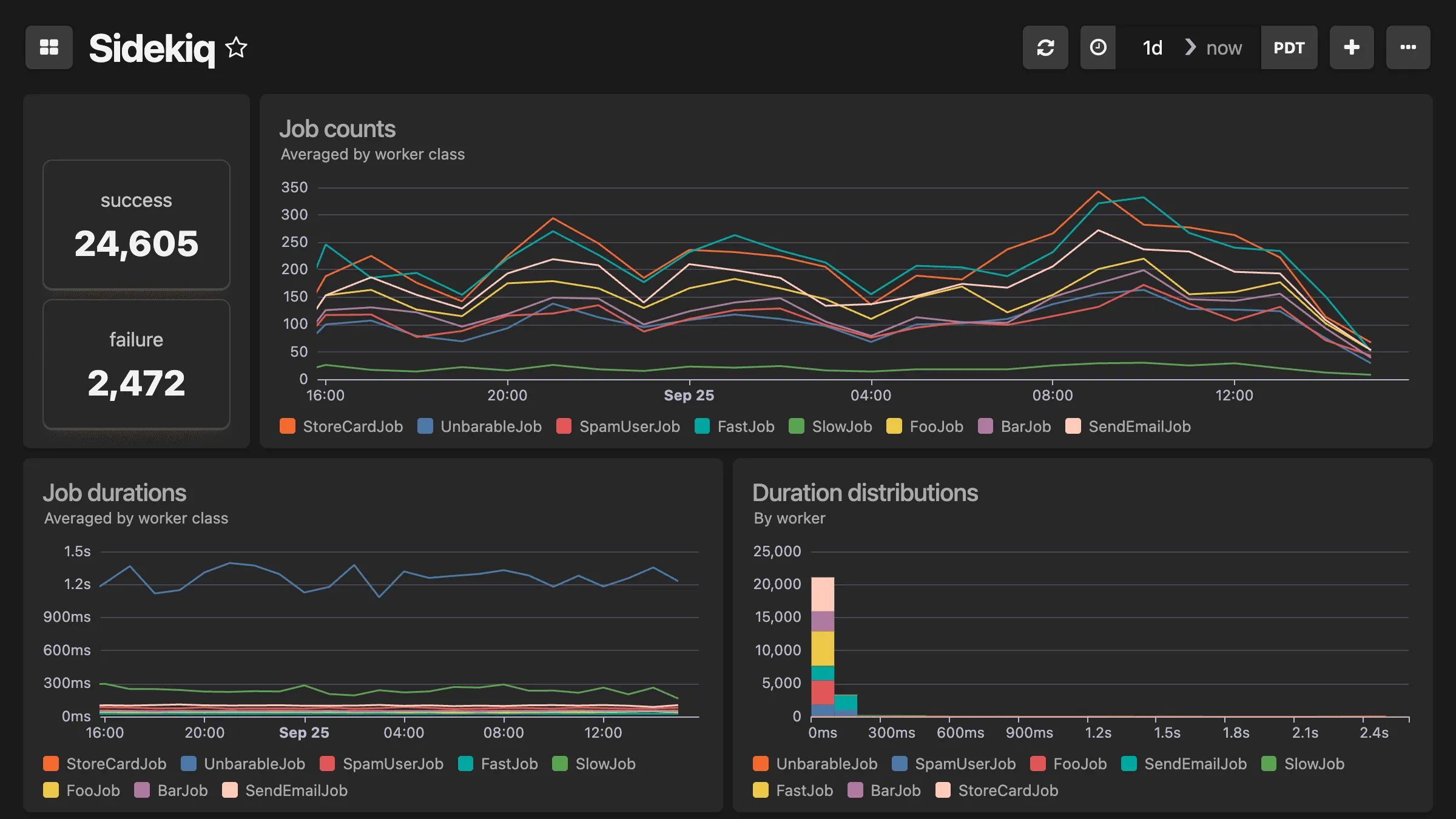Screen dimensions: 1456x819
Task: Select the Job durations panel title
Action: pos(115,493)
